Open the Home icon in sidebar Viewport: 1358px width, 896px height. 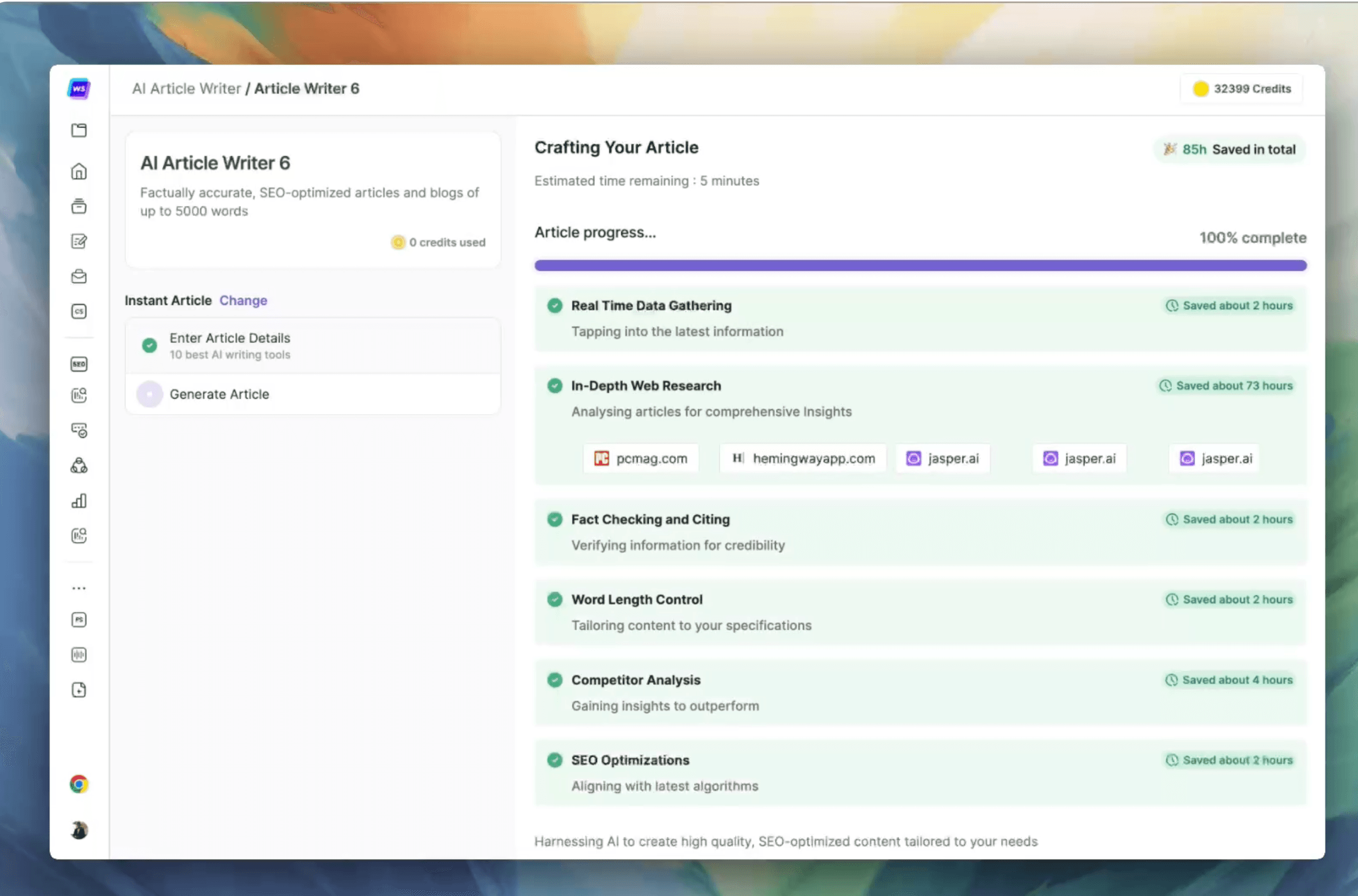point(79,171)
